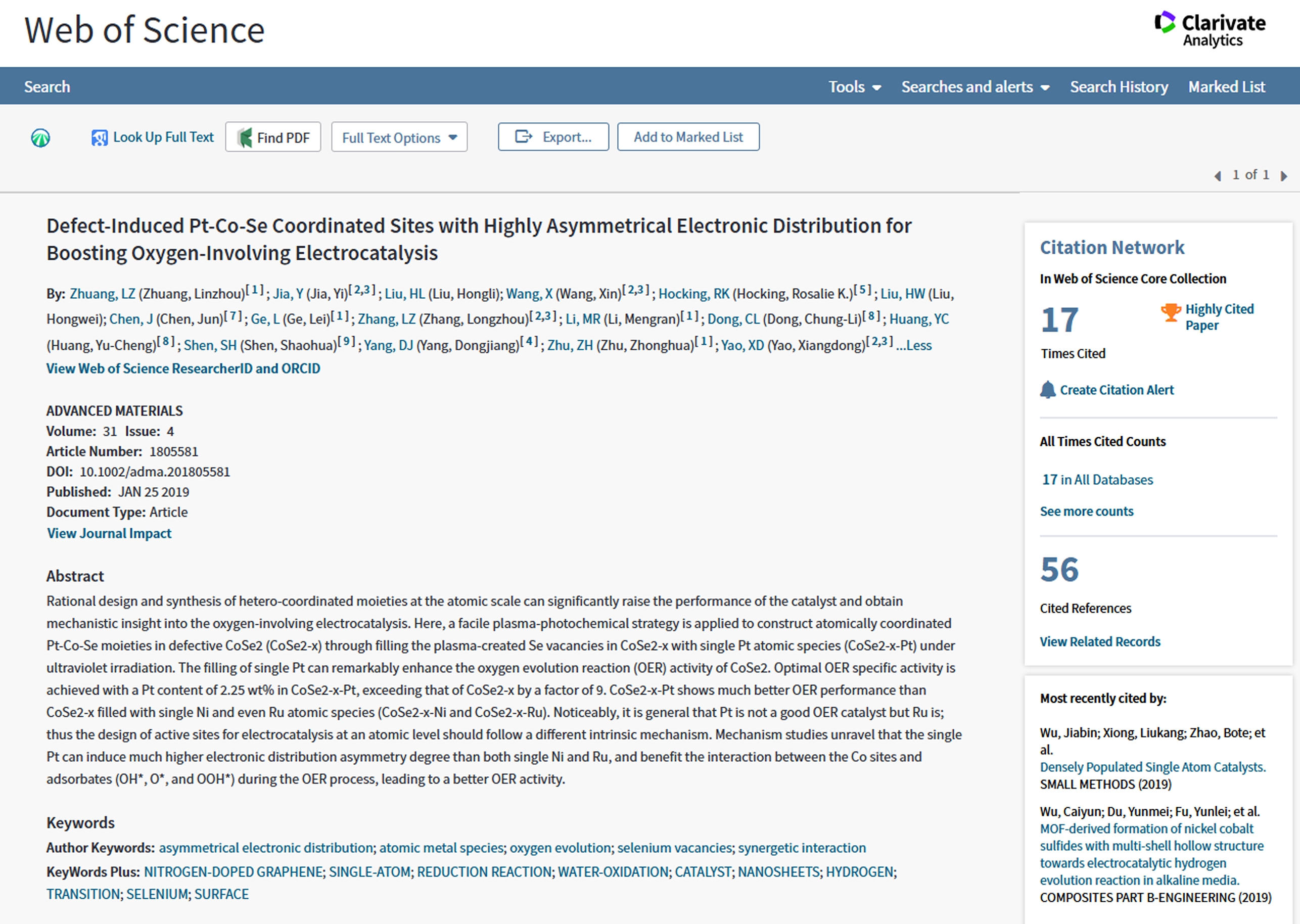Click the Look Up Full Text icon
This screenshot has width=1300, height=924.
point(99,137)
